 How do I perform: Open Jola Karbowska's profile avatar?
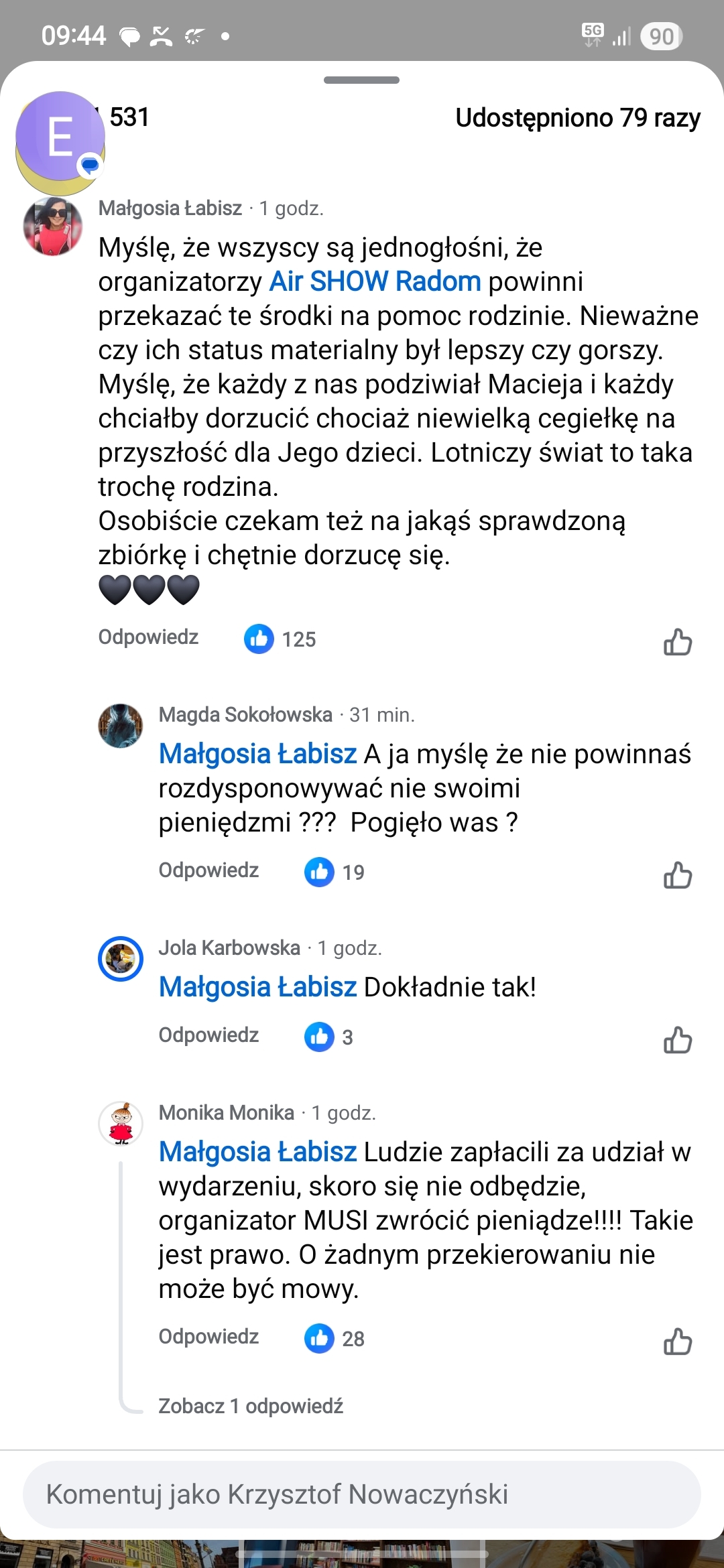(121, 958)
